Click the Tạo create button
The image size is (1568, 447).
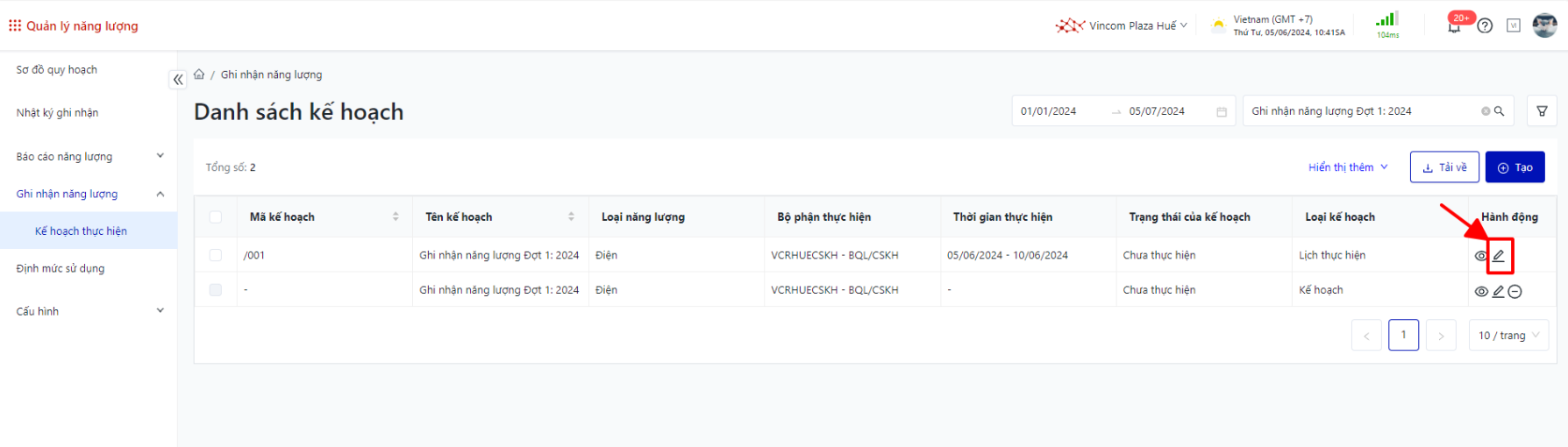click(x=1515, y=167)
